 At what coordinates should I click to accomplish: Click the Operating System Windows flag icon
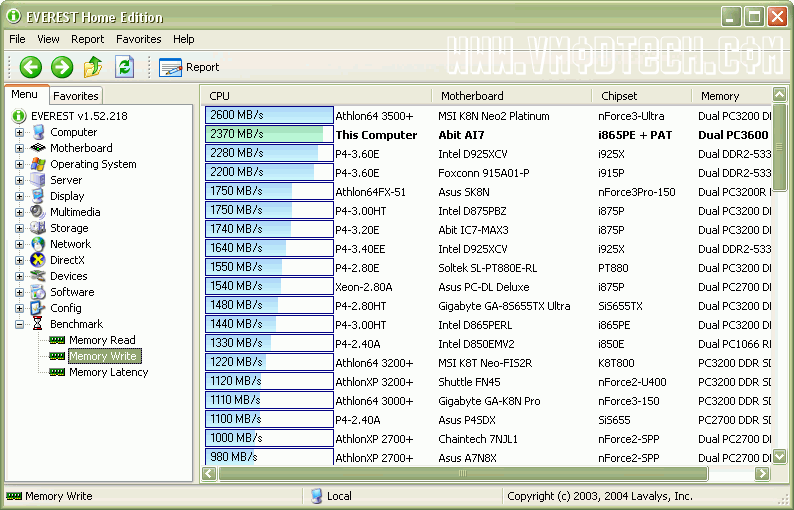tap(38, 164)
